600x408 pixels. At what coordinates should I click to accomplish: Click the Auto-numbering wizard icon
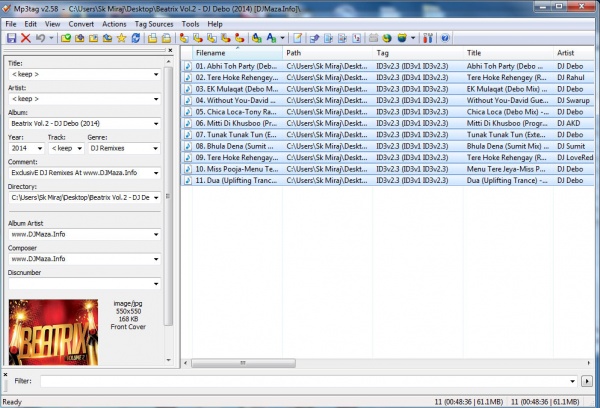356,38
